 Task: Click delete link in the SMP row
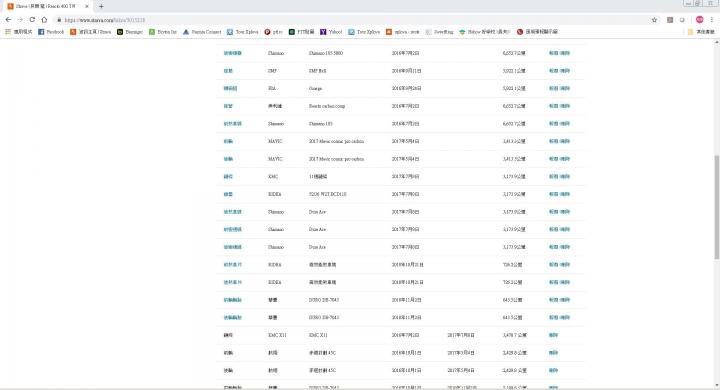click(565, 71)
